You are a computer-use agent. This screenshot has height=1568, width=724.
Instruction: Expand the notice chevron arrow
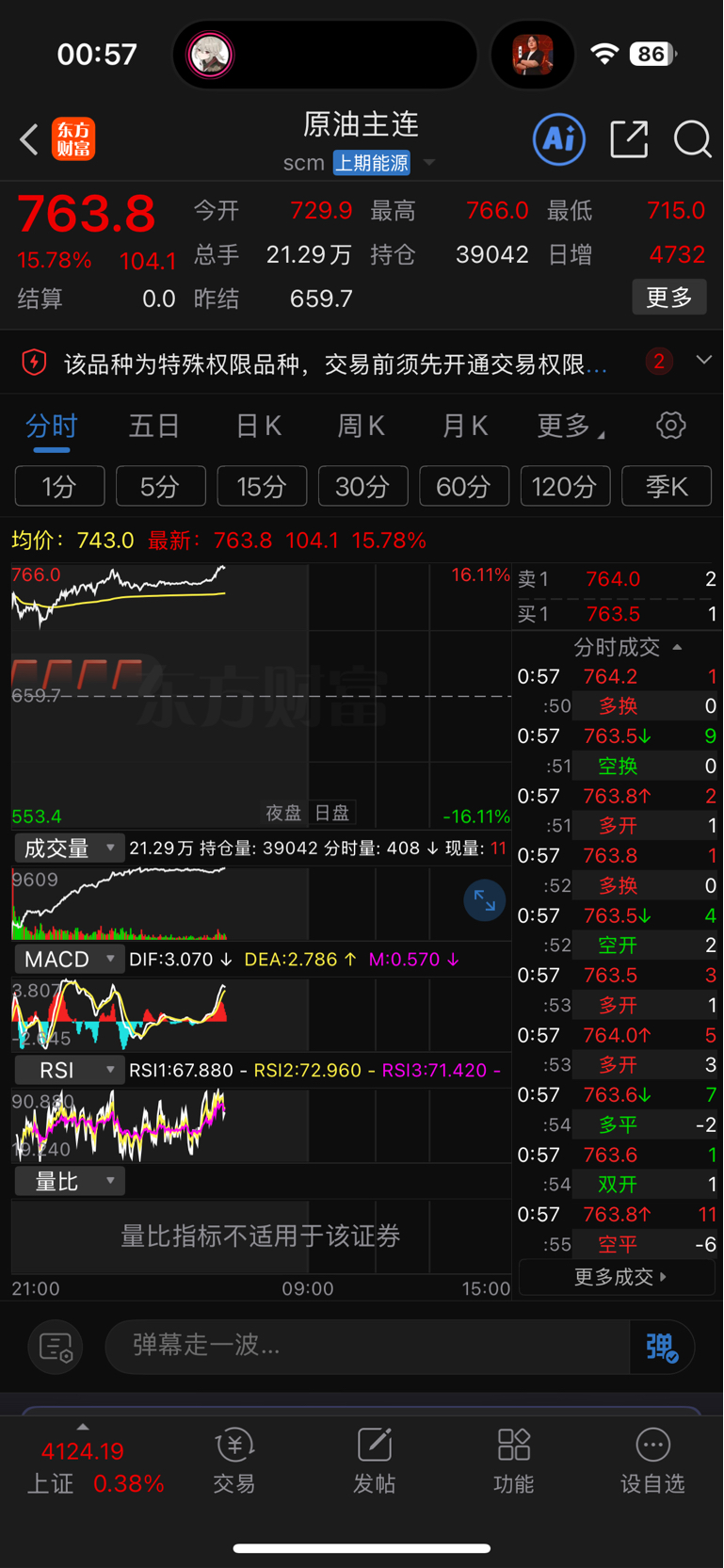tap(703, 361)
